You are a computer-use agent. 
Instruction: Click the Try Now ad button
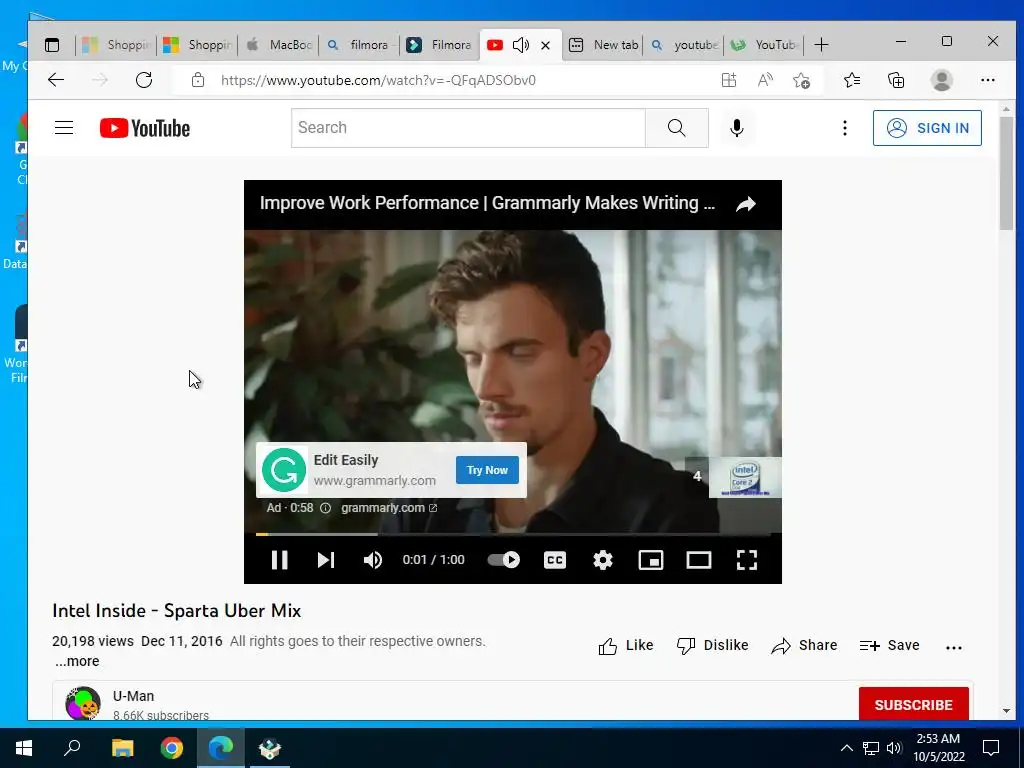[487, 470]
